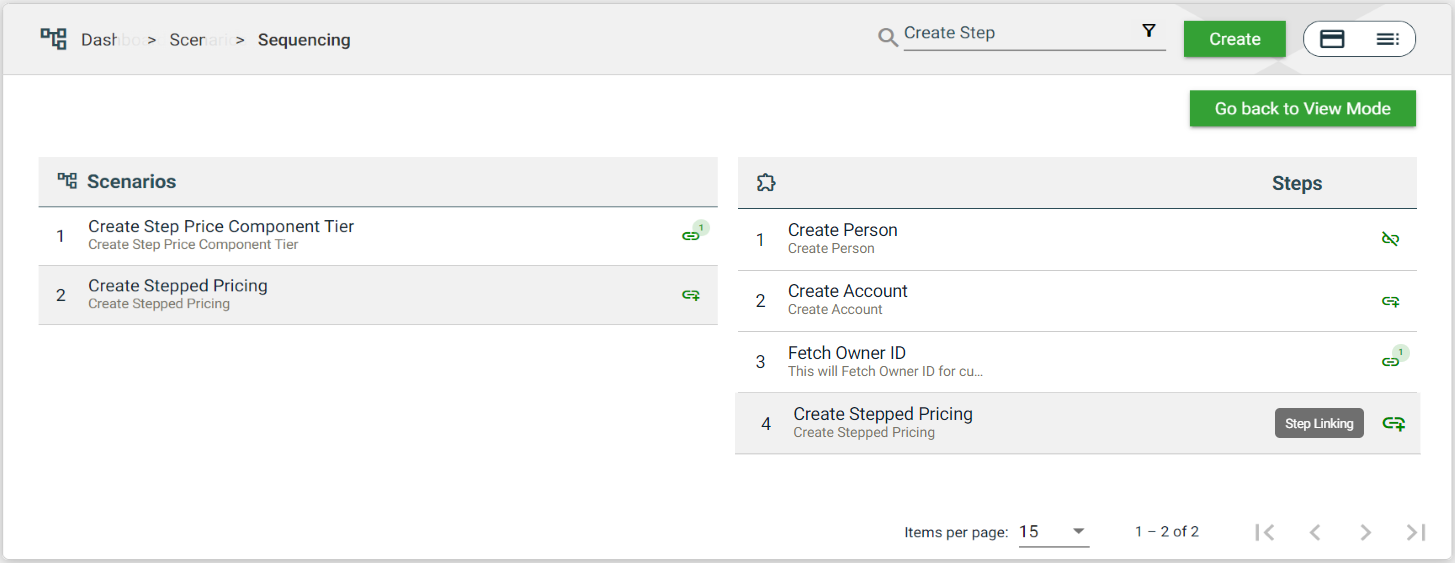Click add-link icon for Create Account step
This screenshot has width=1455, height=563.
(1390, 301)
